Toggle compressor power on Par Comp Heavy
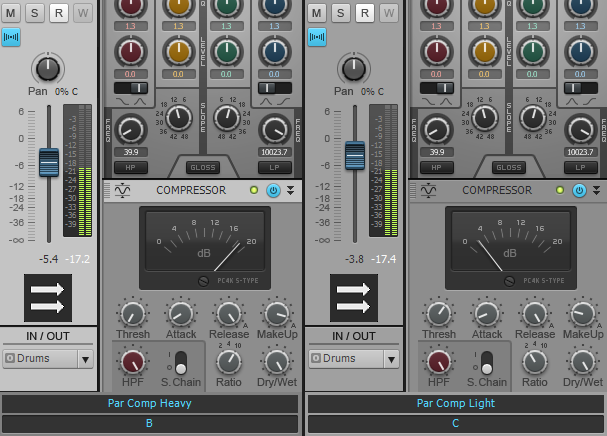 pyautogui.click(x=273, y=191)
